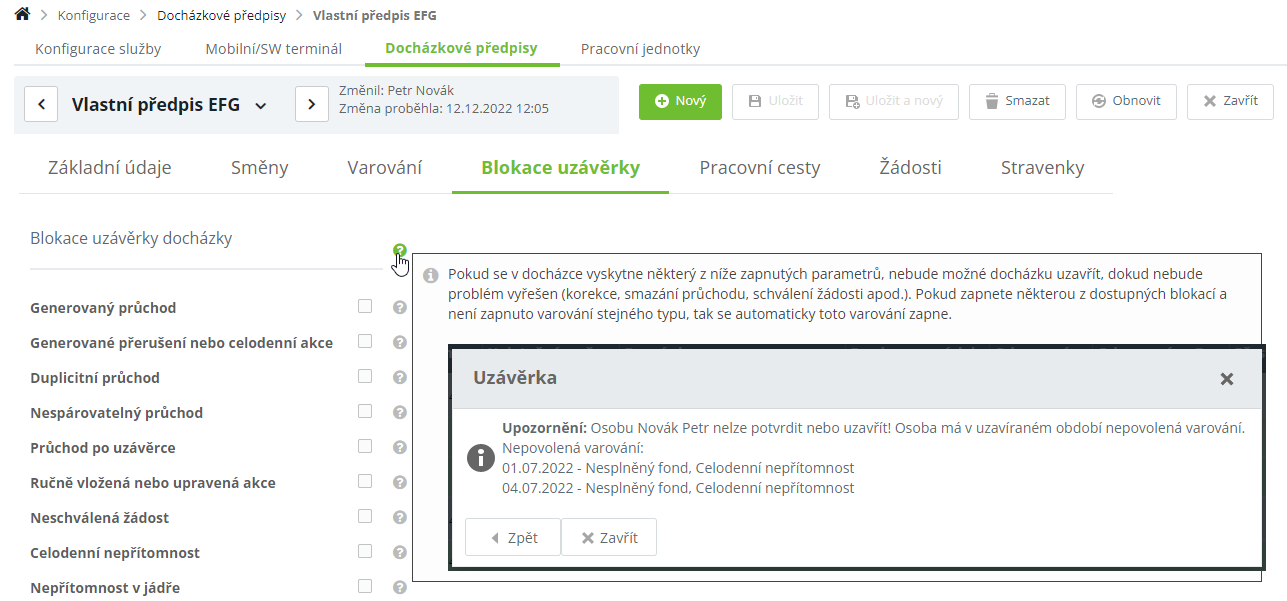This screenshot has width=1287, height=601.
Task: Open the Stravenky tab
Action: point(1042,168)
